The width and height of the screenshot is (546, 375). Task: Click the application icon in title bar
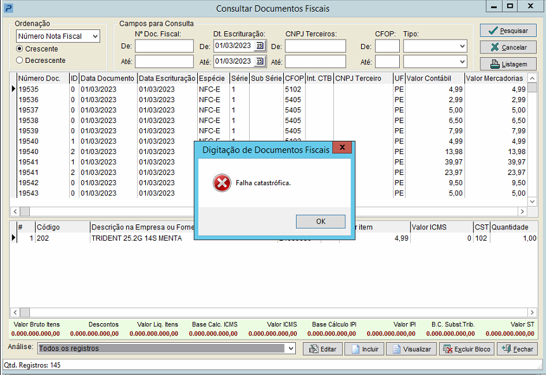click(x=8, y=8)
